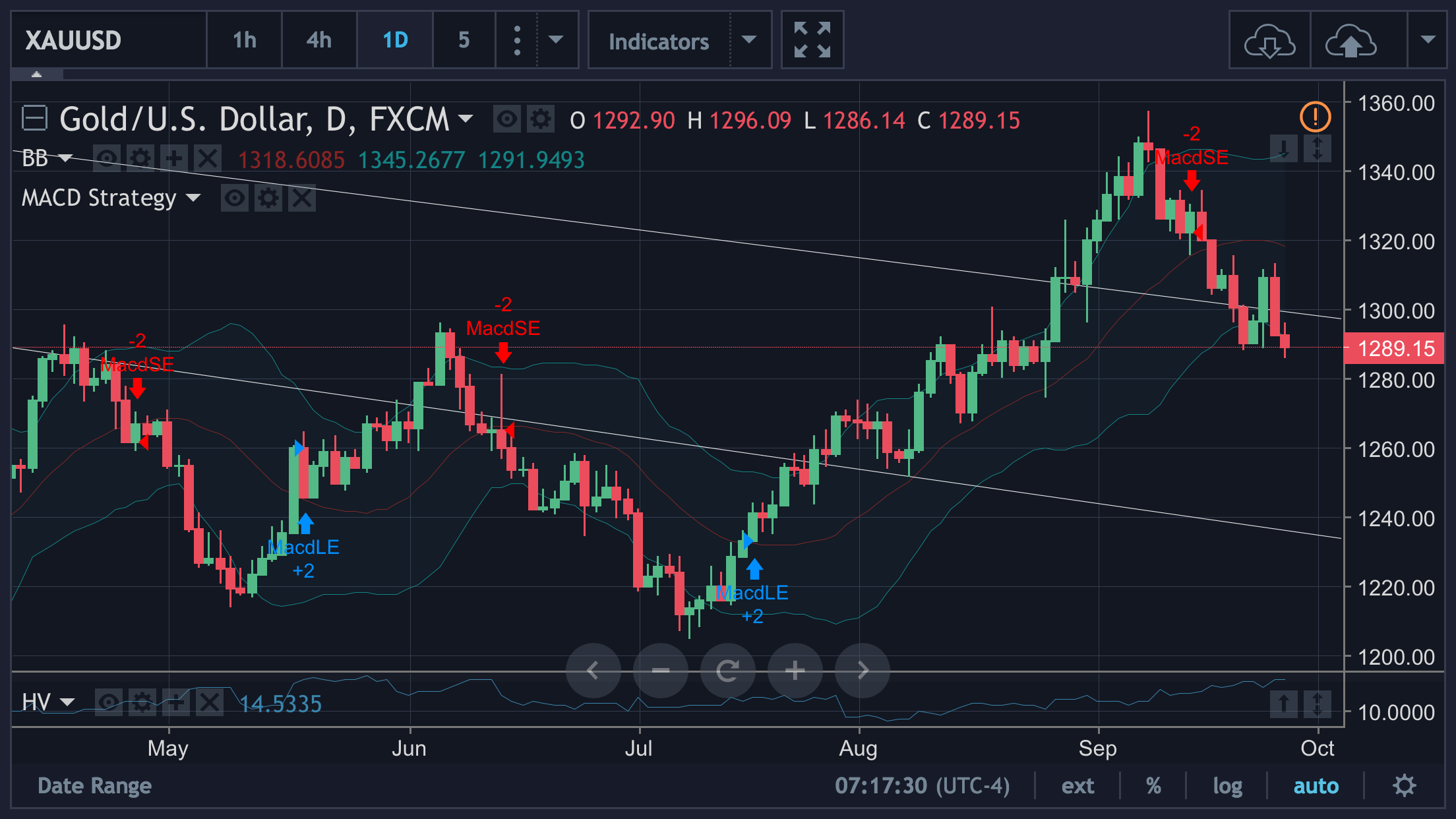Move HV pane up
1456x819 pixels.
[x=1283, y=704]
